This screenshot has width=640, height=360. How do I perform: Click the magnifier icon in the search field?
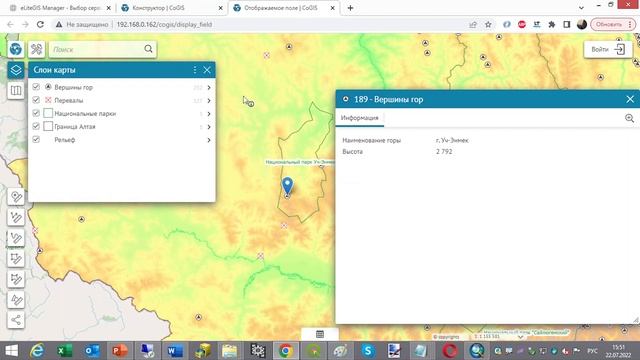(148, 49)
